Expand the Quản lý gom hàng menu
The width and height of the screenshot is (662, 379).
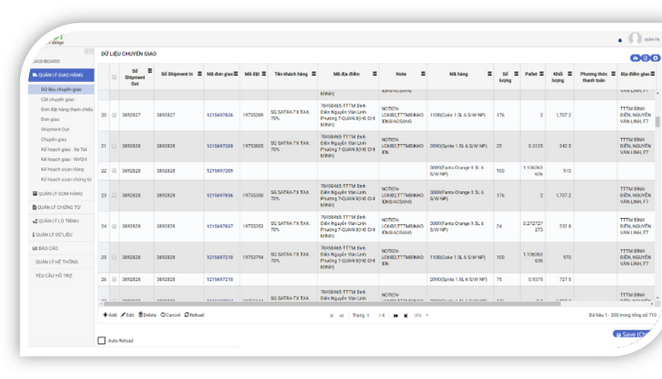(61, 194)
